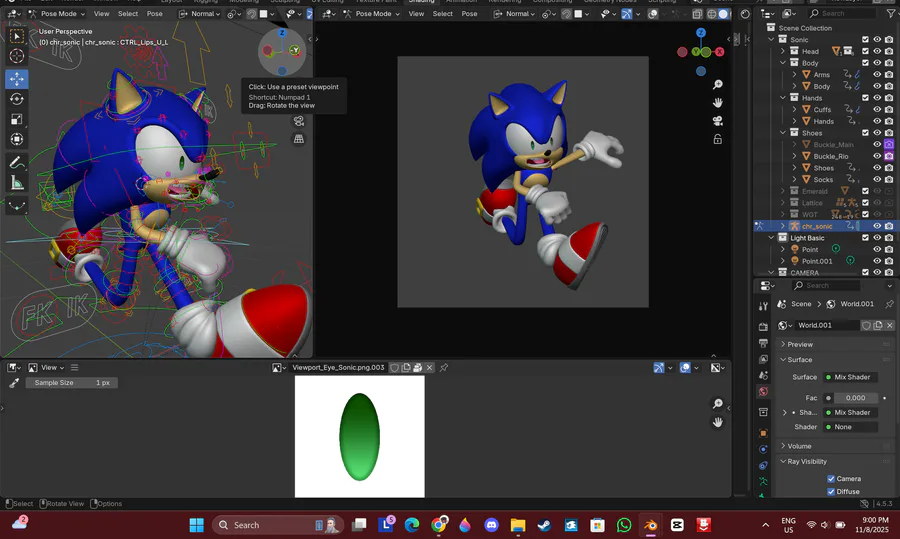Switch perspective/orthographic in the left viewport

click(298, 139)
